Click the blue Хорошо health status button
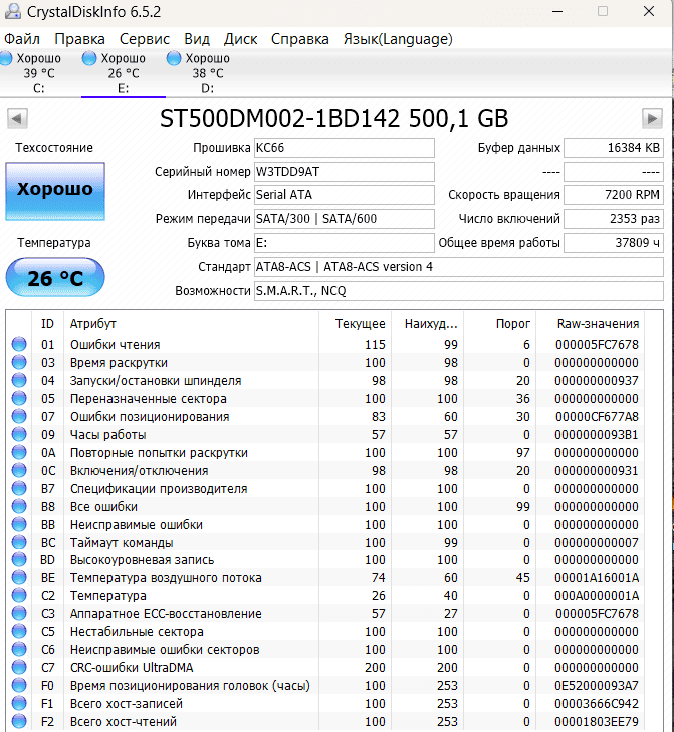 pyautogui.click(x=54, y=190)
